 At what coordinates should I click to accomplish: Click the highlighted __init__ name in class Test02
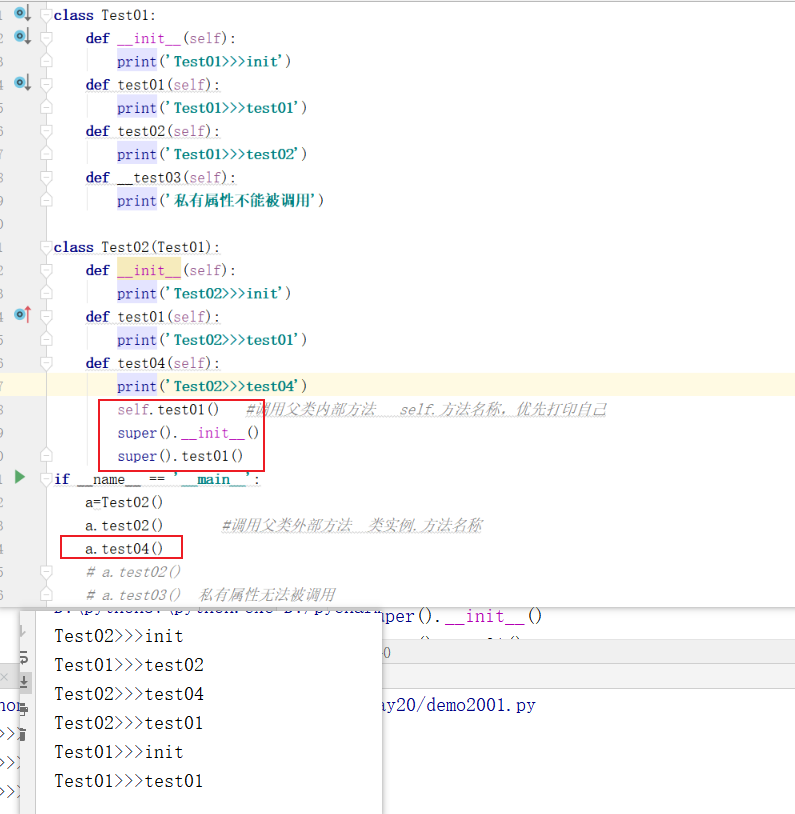pyautogui.click(x=149, y=270)
